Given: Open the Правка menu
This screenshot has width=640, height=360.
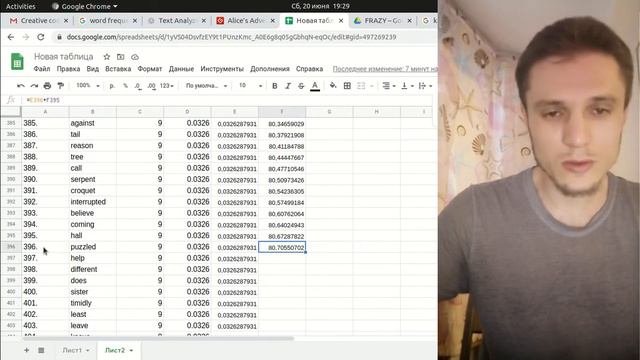Looking at the screenshot, I should tap(68, 69).
